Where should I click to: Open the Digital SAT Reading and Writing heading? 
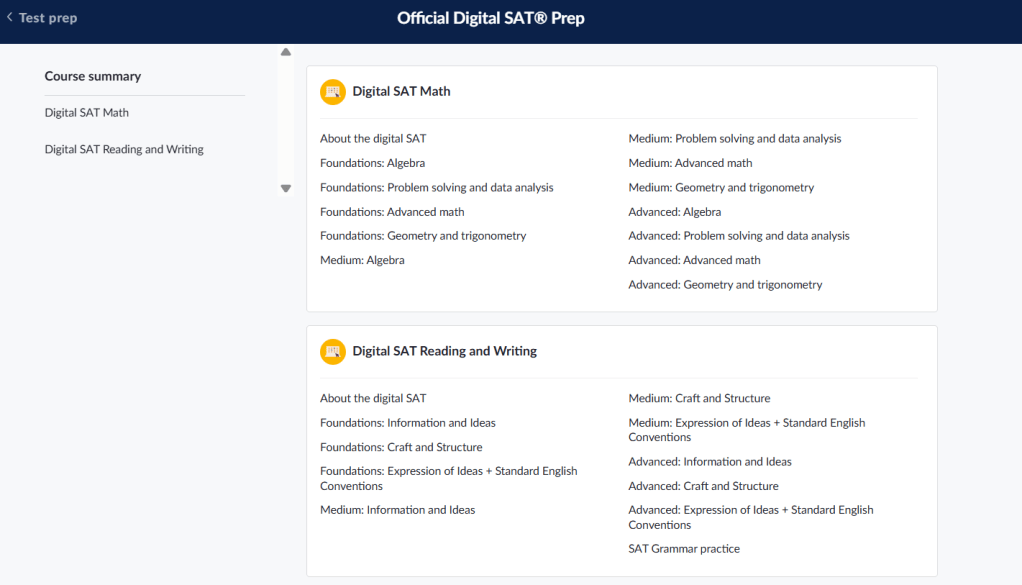click(x=444, y=352)
